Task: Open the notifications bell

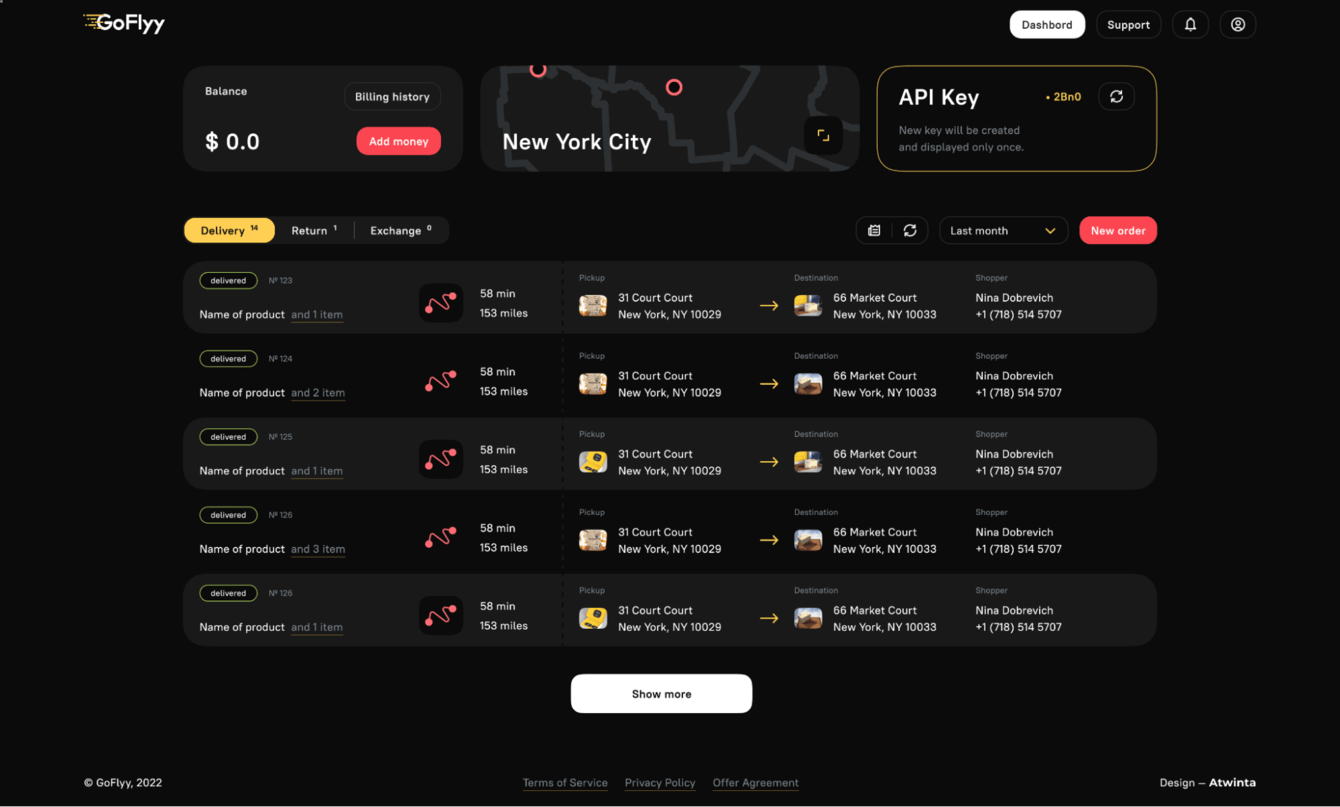Action: pos(1190,25)
